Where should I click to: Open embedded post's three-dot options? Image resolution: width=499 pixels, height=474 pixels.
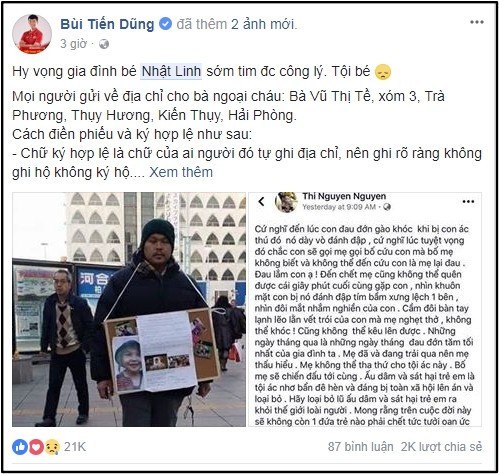point(468,201)
